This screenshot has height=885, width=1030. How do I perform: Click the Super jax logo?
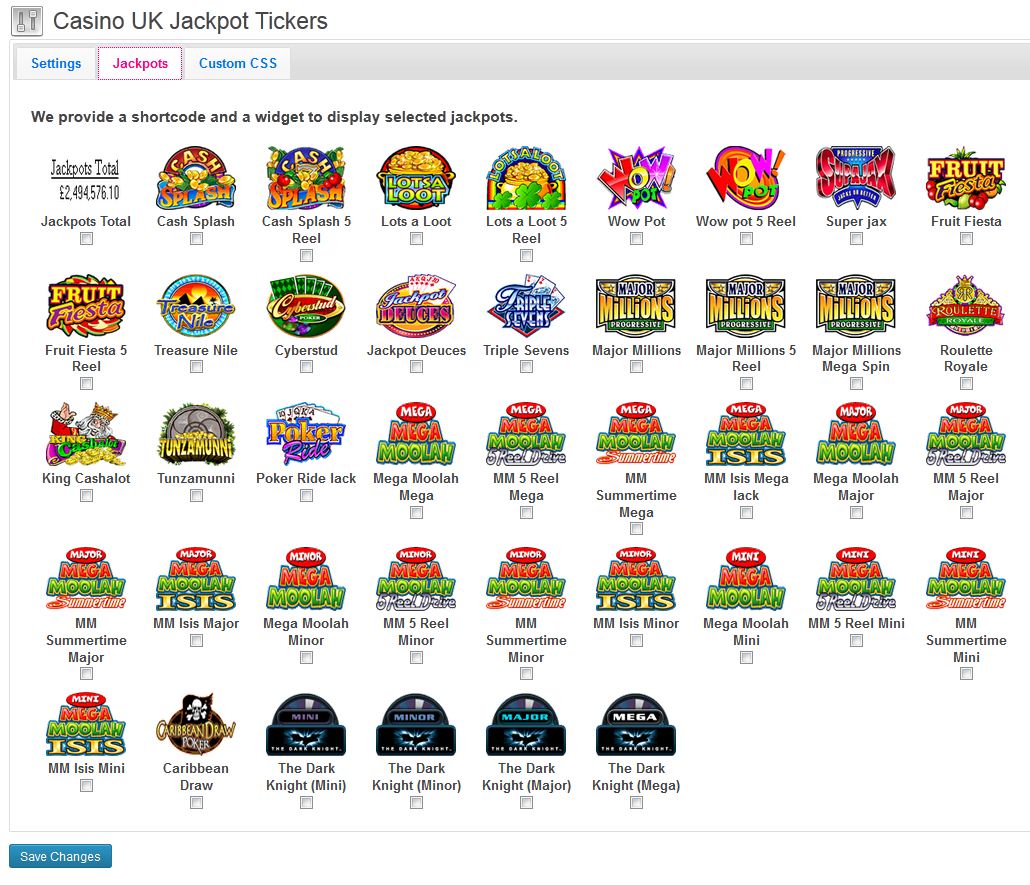[x=856, y=177]
